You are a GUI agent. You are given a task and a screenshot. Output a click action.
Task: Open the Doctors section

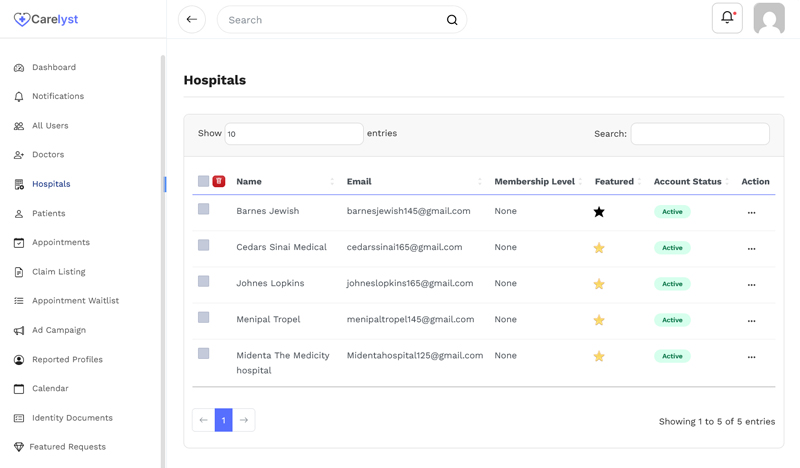48,155
